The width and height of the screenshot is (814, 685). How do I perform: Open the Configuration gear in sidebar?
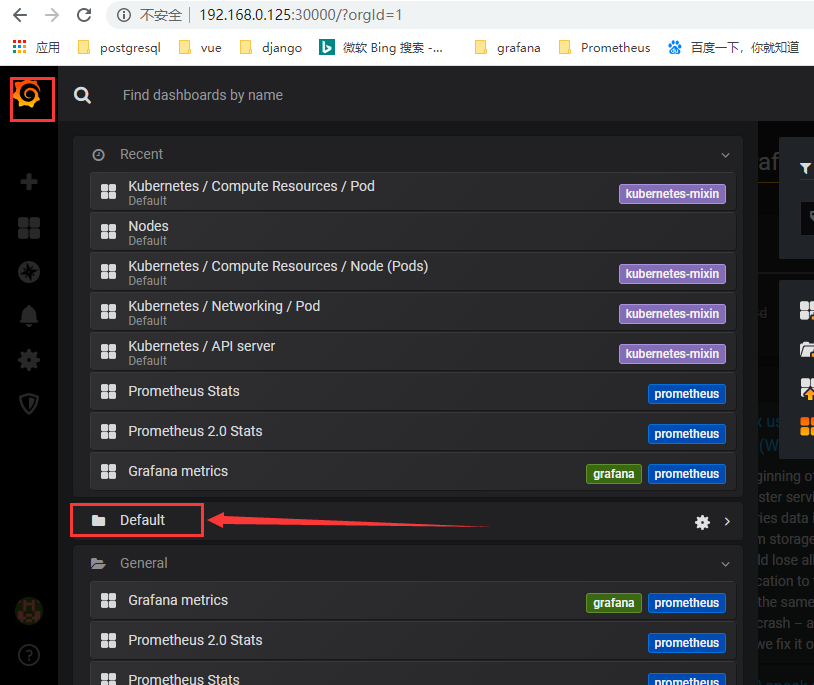click(x=29, y=360)
